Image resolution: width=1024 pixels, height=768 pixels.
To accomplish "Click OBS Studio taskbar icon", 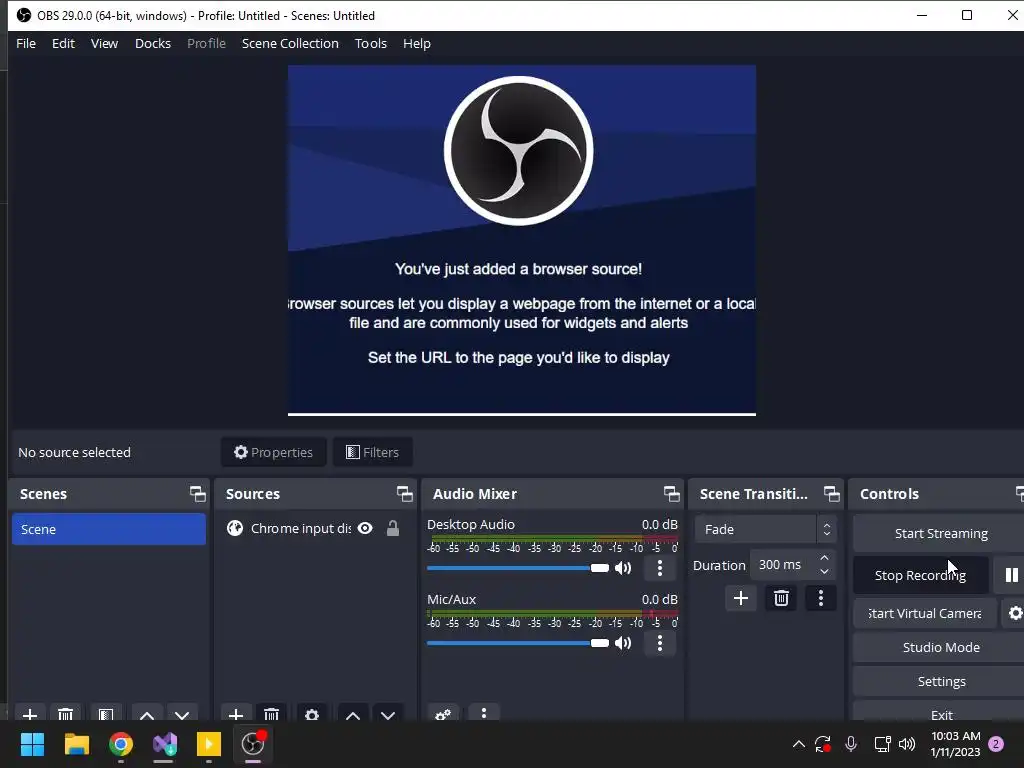I will tap(253, 744).
